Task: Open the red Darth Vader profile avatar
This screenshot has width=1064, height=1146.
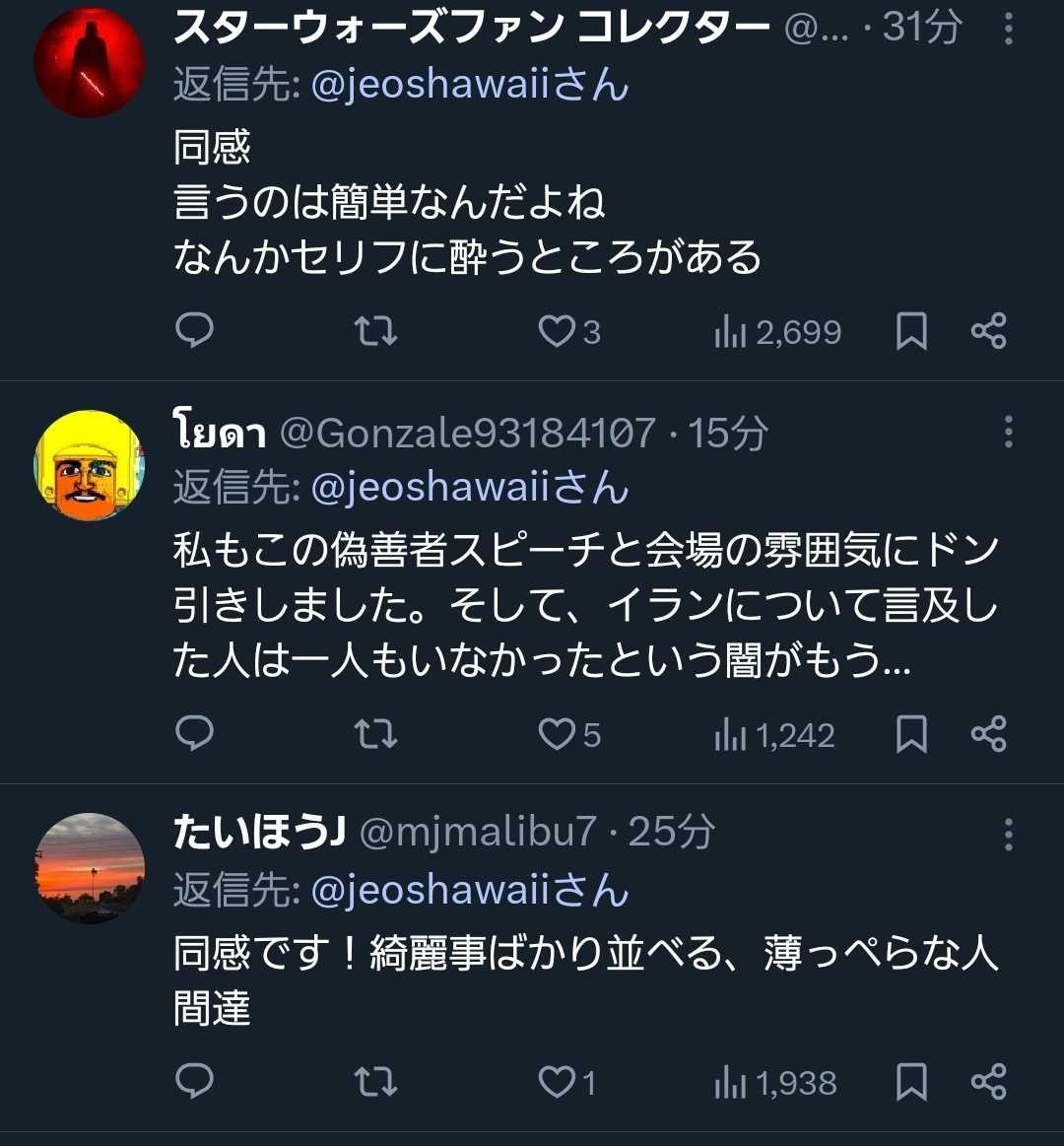Action: pyautogui.click(x=89, y=61)
